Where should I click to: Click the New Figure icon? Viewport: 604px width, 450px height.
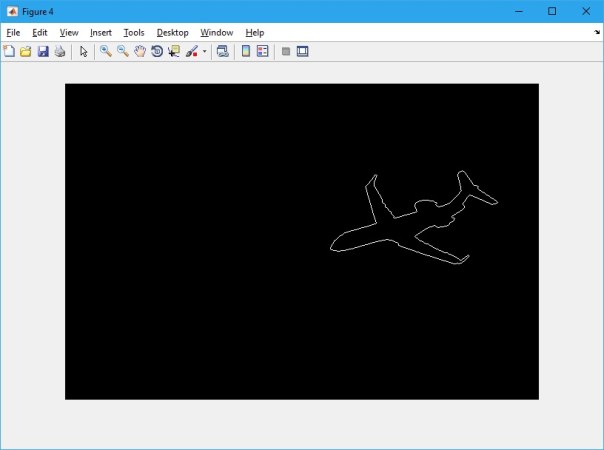(x=9, y=51)
